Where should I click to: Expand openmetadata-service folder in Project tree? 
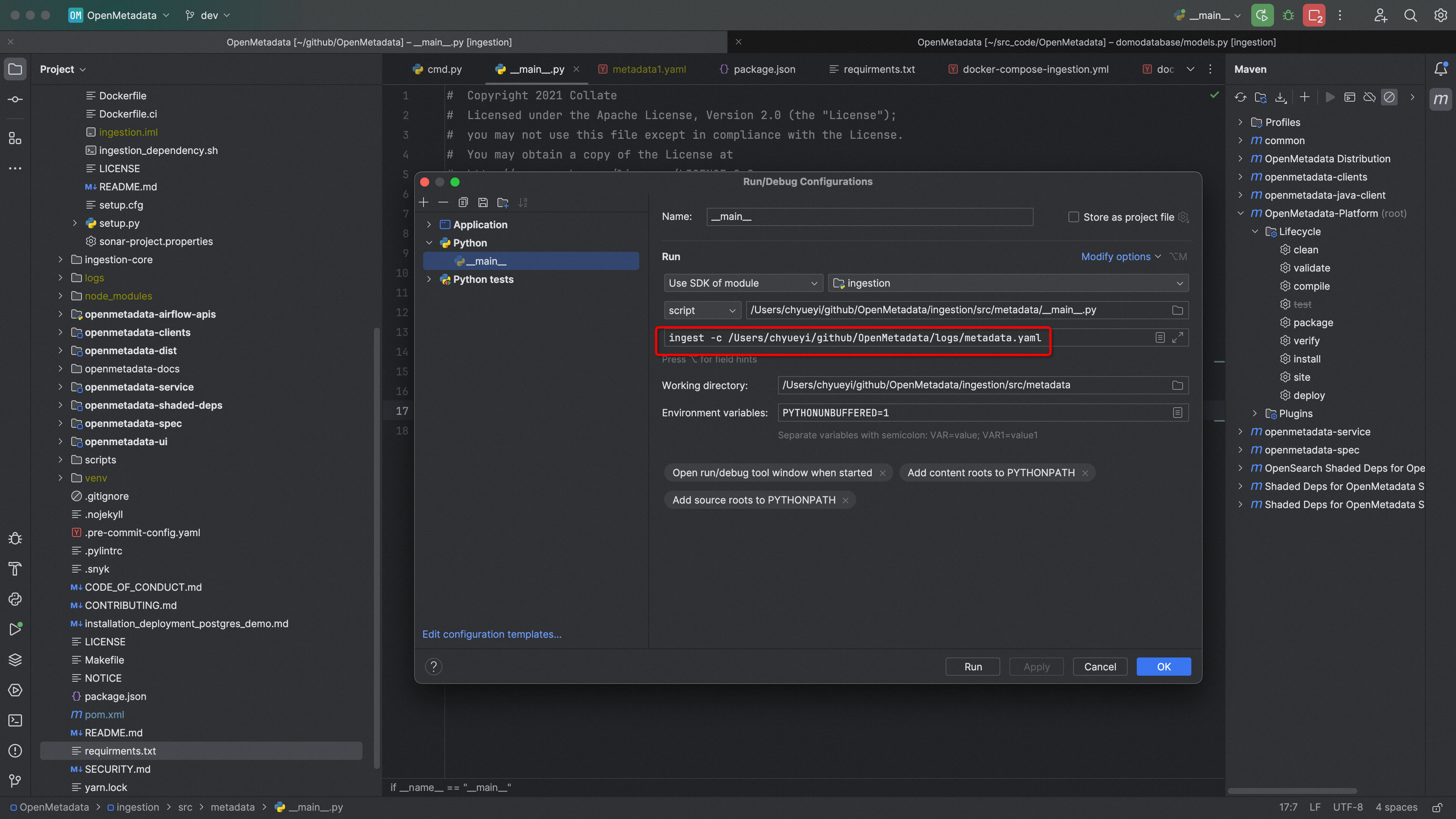point(61,387)
